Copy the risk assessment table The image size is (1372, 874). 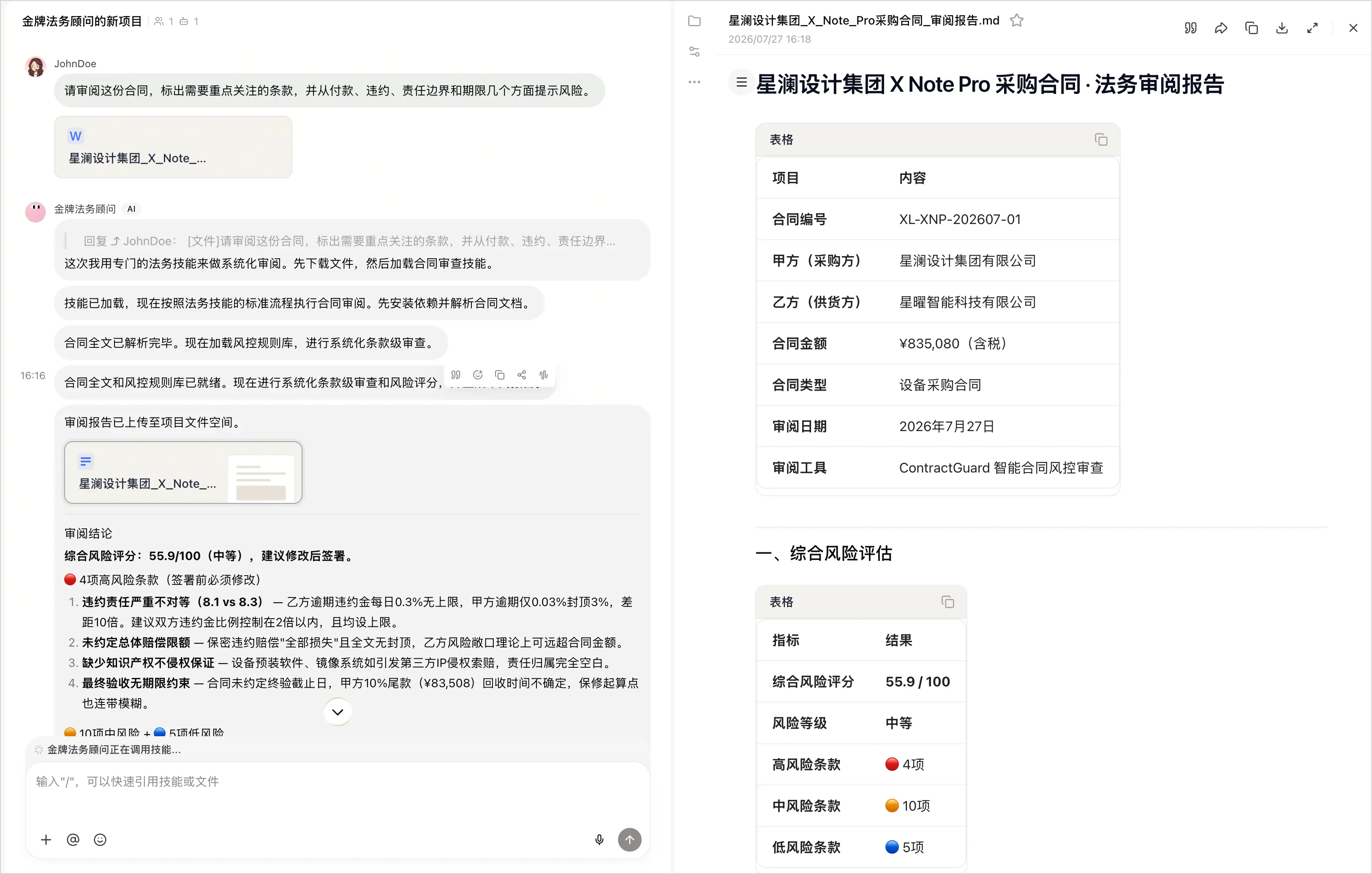point(947,602)
